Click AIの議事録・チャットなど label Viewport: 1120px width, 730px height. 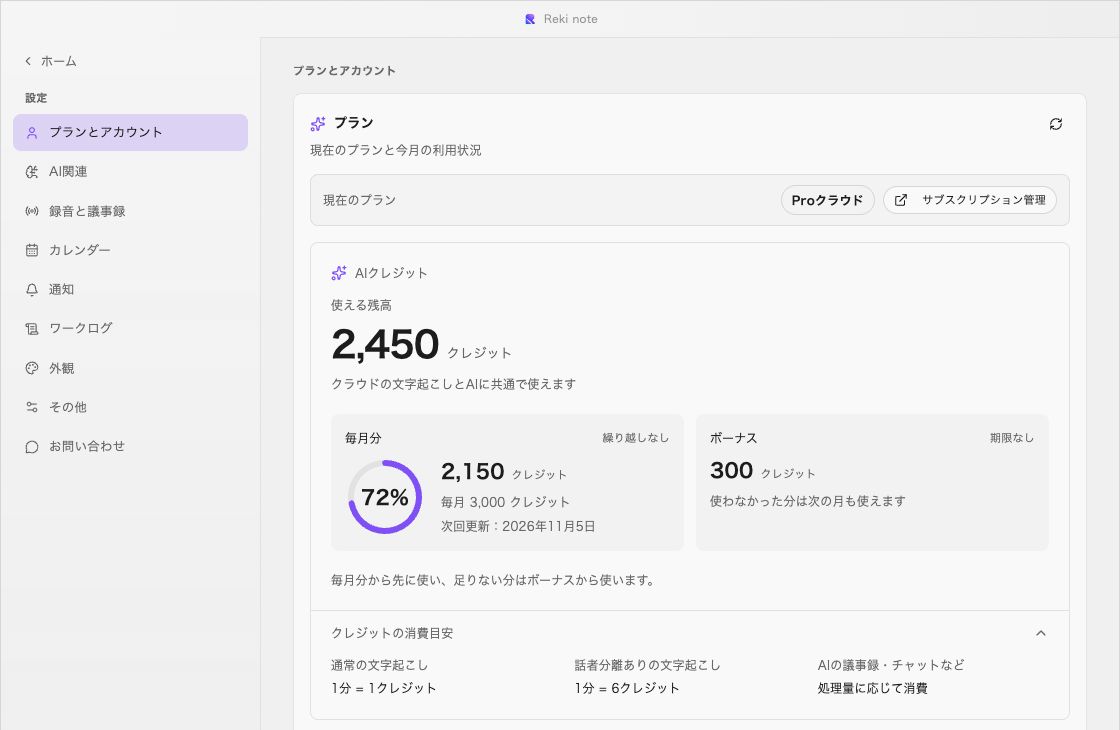(x=891, y=665)
